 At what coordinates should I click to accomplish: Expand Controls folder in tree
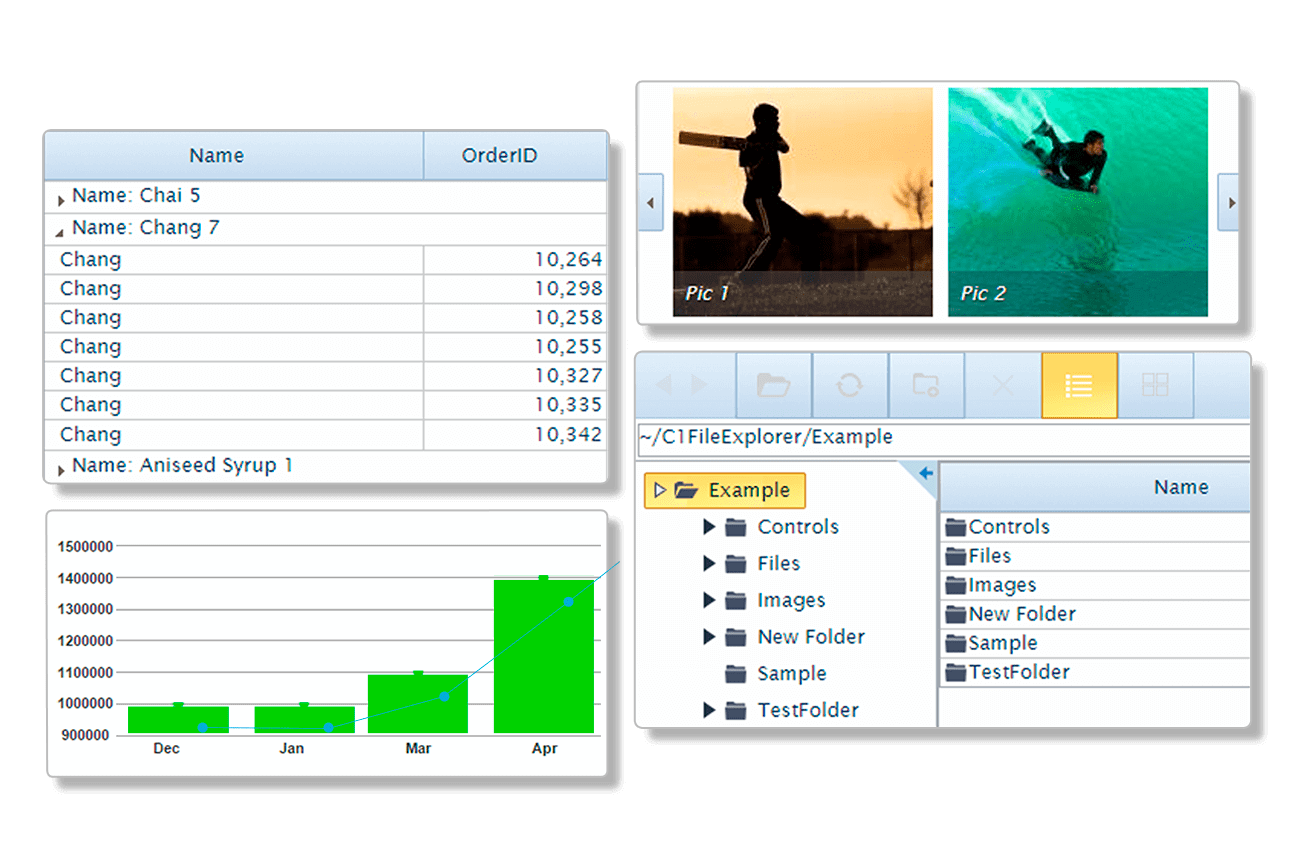click(x=709, y=527)
